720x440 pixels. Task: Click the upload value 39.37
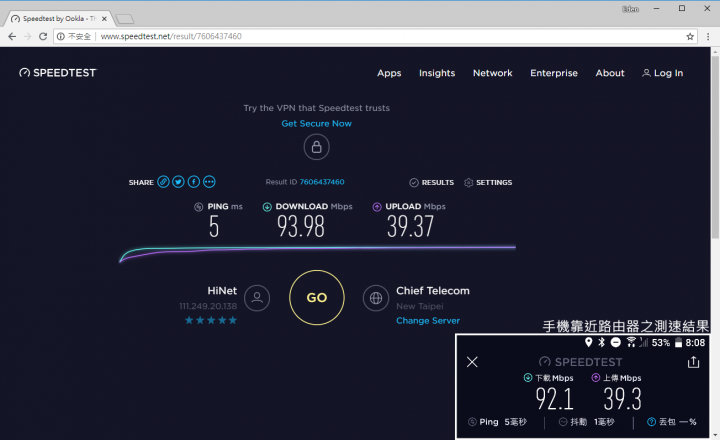[x=410, y=226]
